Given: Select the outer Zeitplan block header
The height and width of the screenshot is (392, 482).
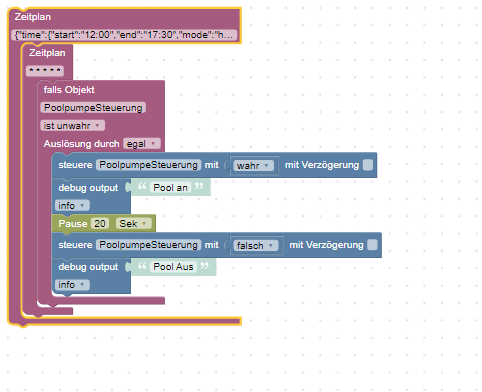Looking at the screenshot, I should (x=33, y=17).
